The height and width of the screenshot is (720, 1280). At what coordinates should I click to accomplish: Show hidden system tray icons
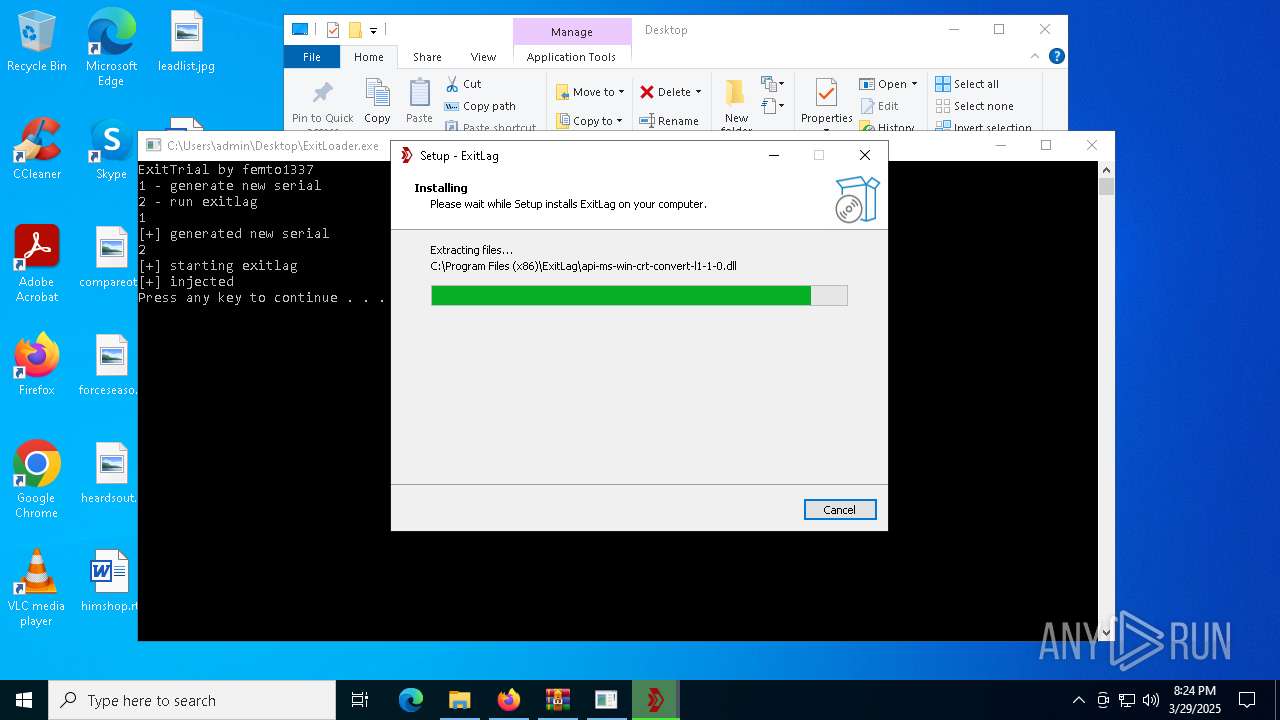(1078, 700)
